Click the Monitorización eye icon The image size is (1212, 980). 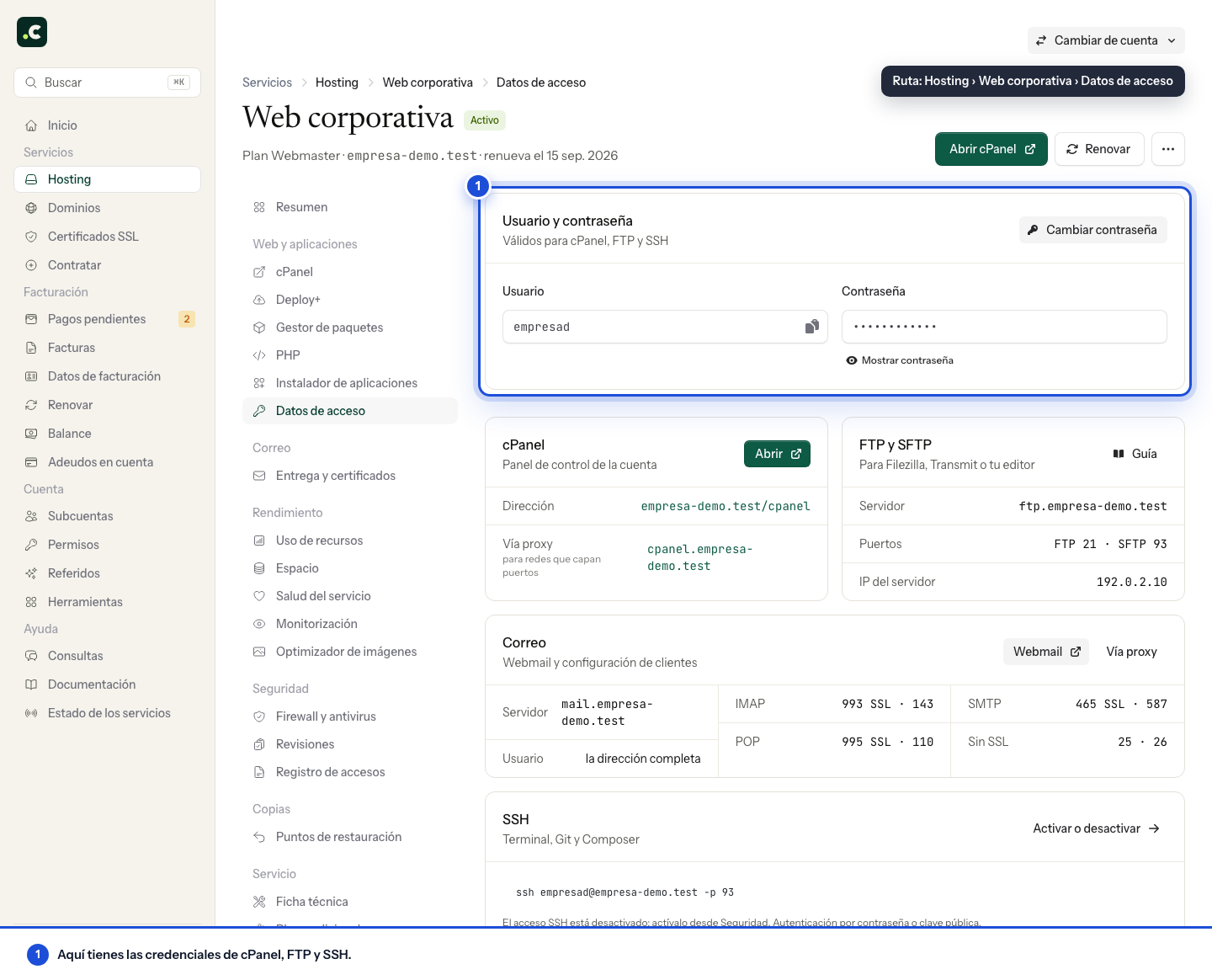(x=259, y=624)
